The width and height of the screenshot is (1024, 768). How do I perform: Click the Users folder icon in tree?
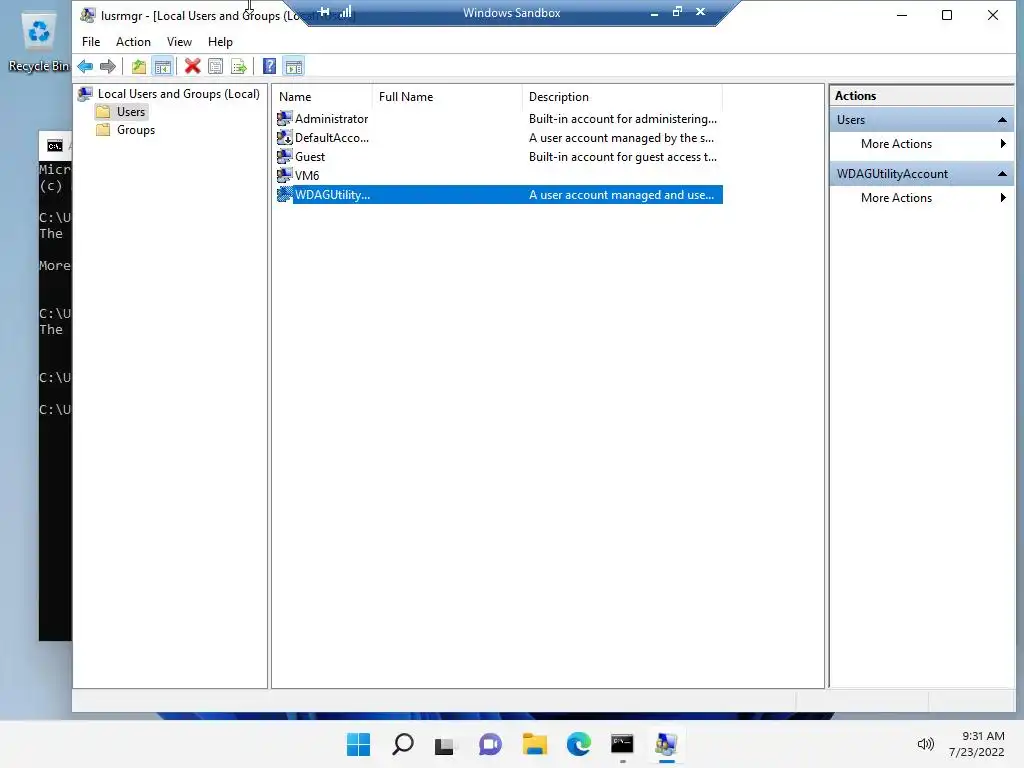[103, 112]
